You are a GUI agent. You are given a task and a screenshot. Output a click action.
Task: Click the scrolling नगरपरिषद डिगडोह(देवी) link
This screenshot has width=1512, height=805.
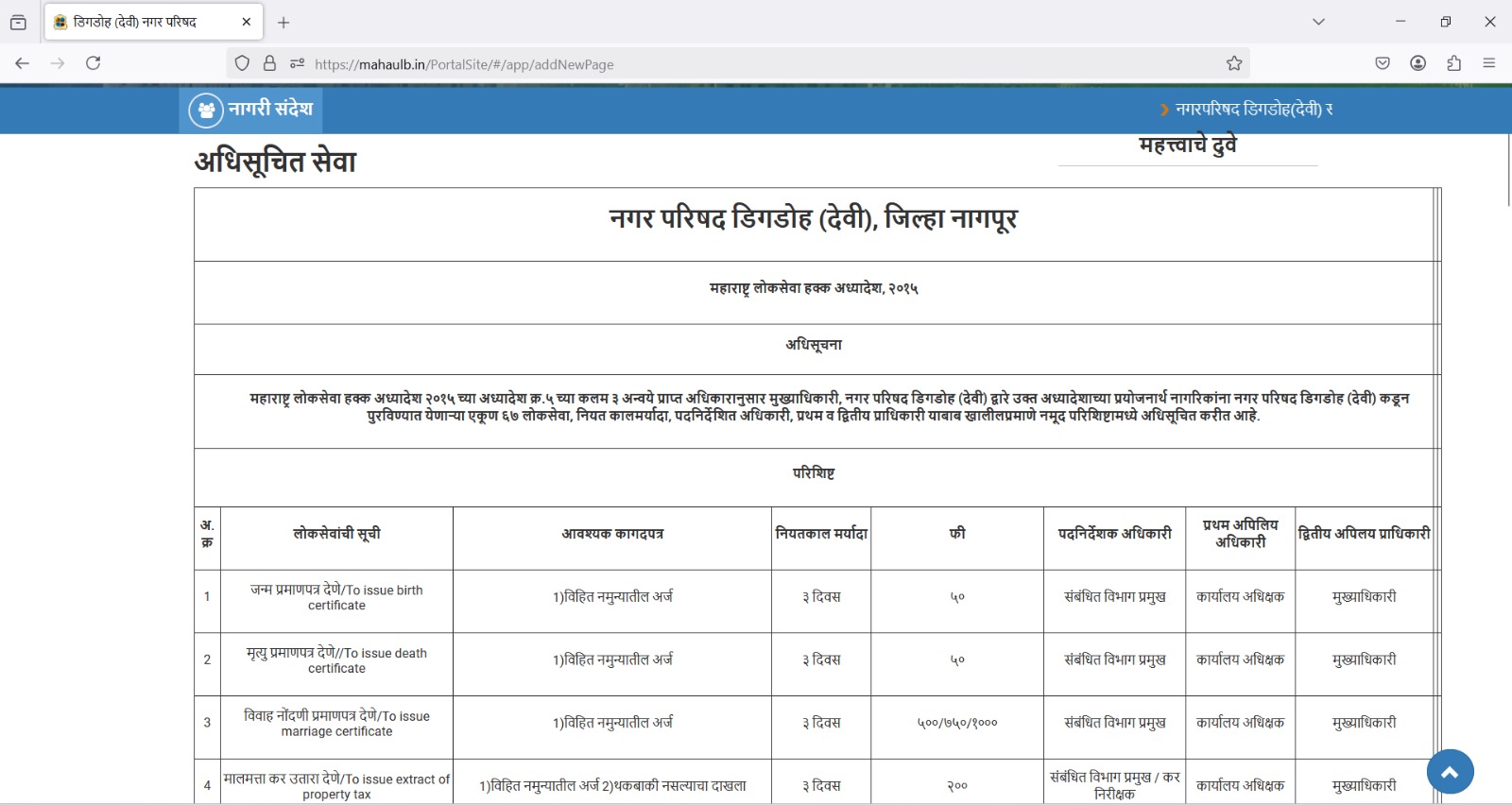pos(1253,110)
